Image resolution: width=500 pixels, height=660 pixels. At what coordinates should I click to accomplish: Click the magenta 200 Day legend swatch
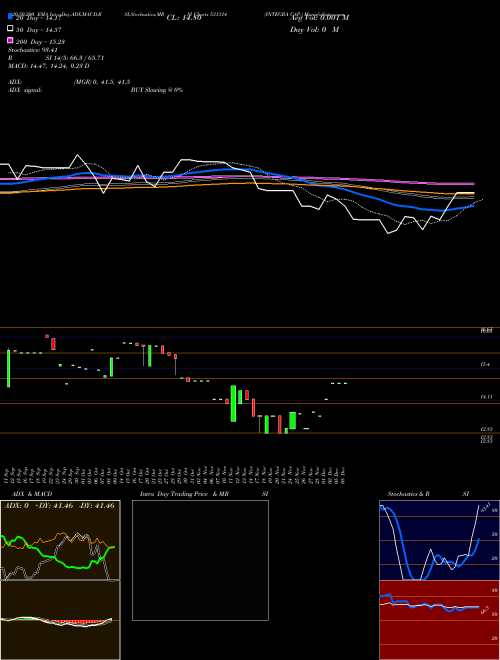10,40
